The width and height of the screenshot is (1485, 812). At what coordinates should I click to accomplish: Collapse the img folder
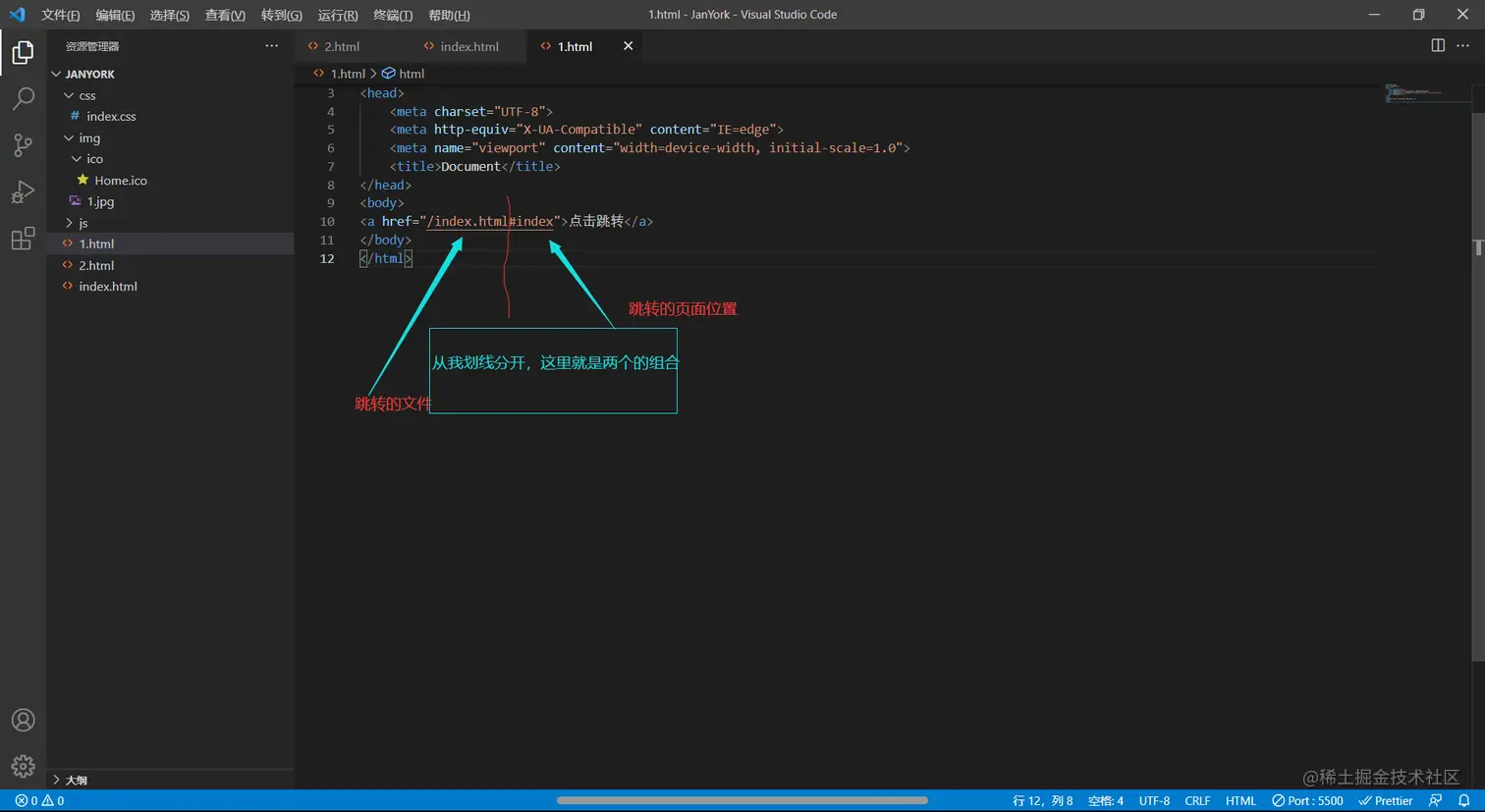pos(170,137)
